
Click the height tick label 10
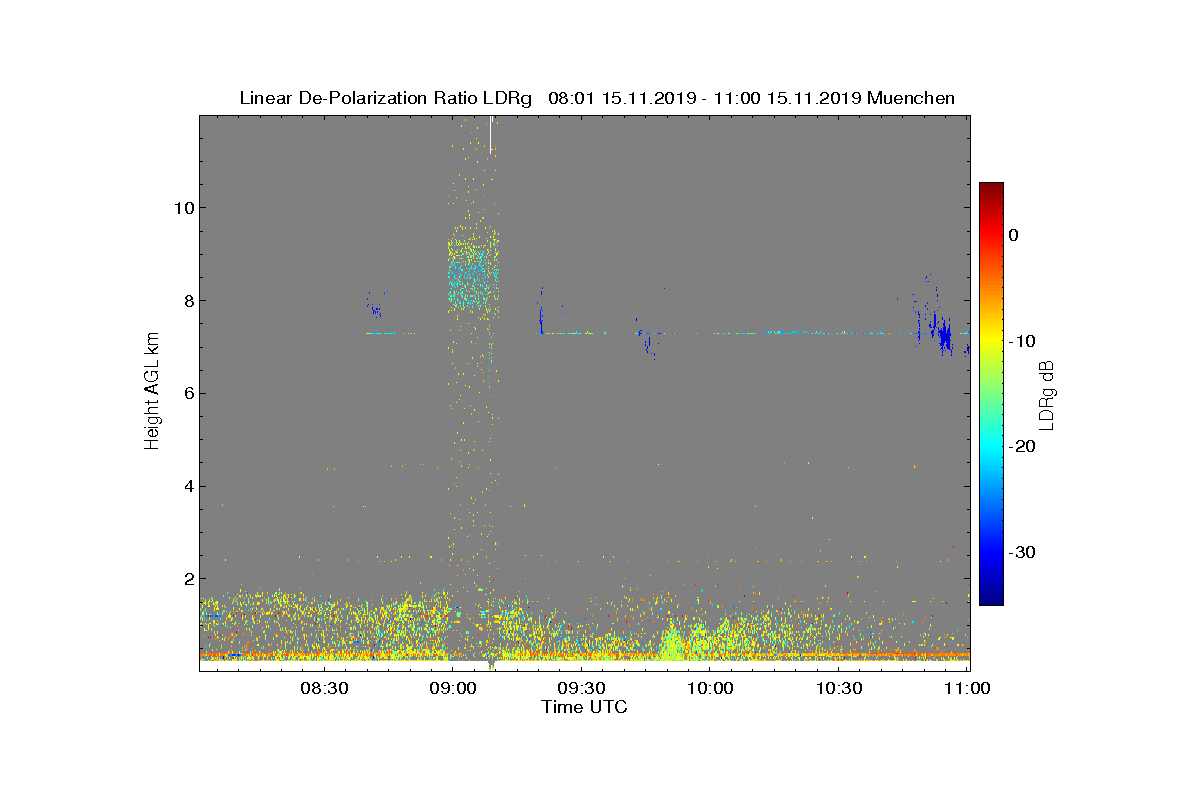coord(183,208)
